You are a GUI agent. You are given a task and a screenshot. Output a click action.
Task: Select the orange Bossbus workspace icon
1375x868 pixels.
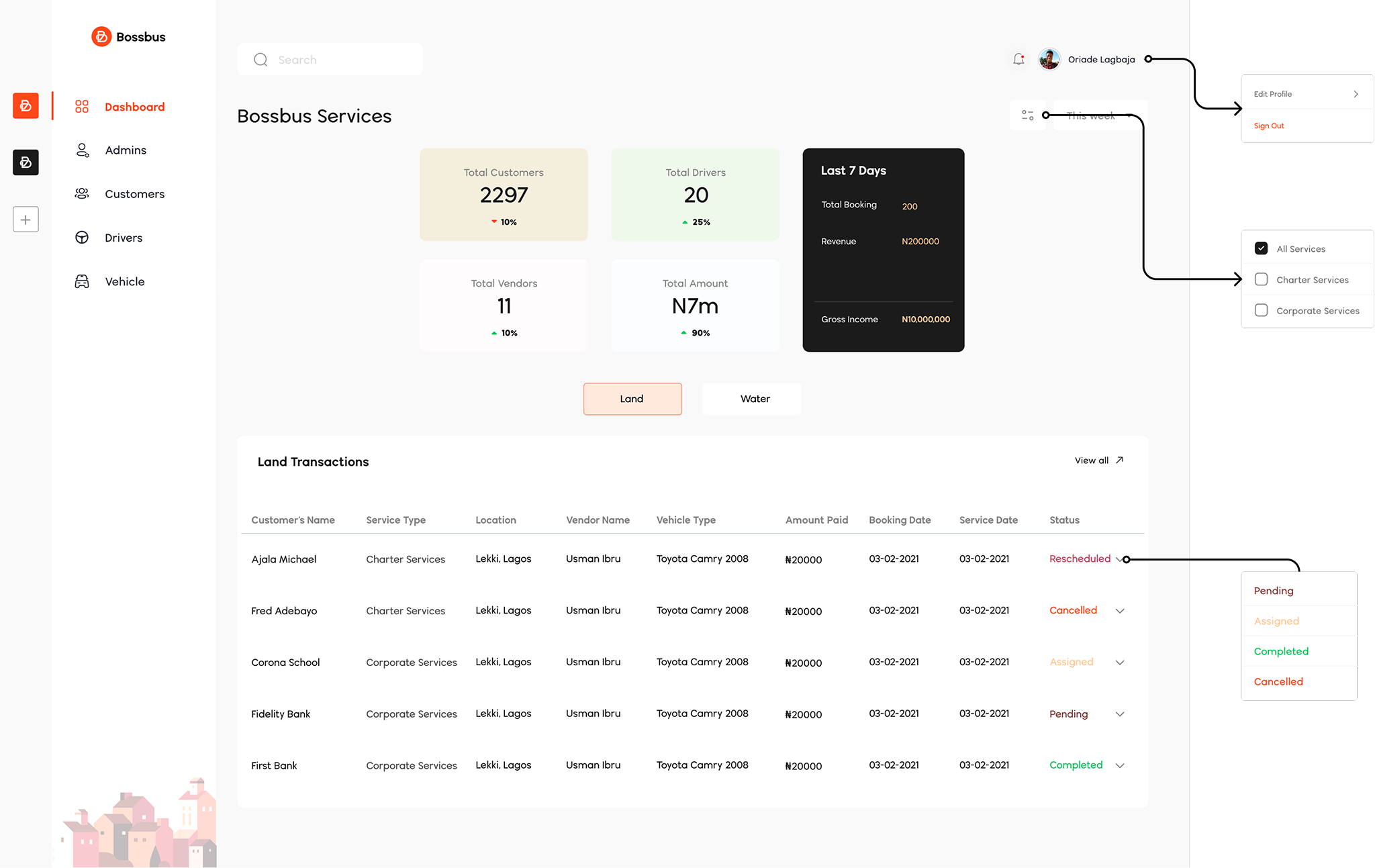pyautogui.click(x=26, y=105)
